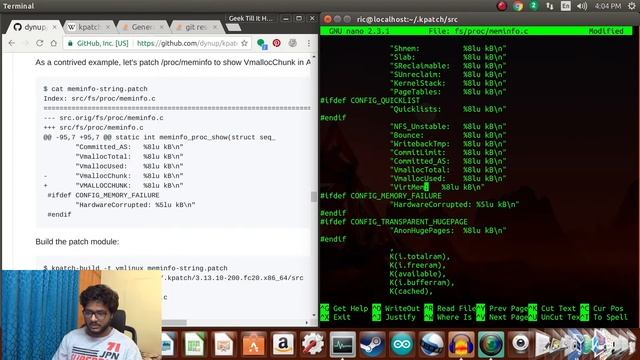
Task: Open the 'En' keyboard layout indicator
Action: click(x=566, y=6)
